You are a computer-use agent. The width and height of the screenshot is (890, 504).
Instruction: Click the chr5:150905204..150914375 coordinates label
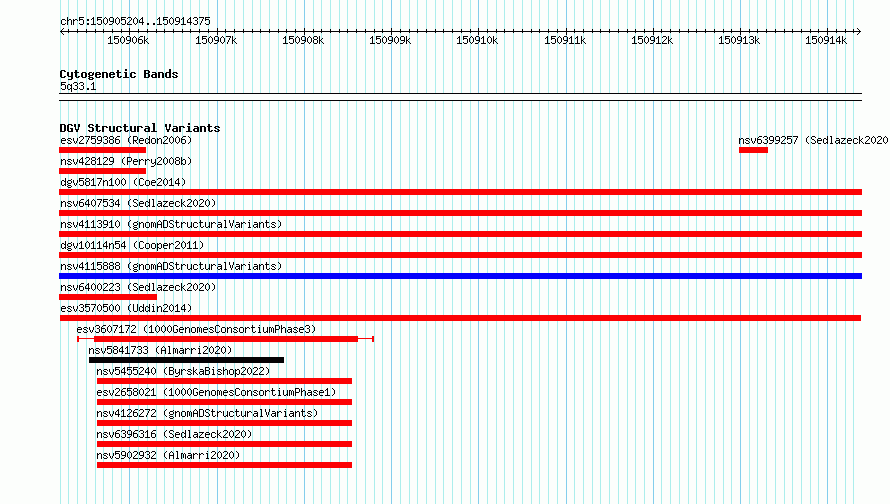click(x=135, y=22)
